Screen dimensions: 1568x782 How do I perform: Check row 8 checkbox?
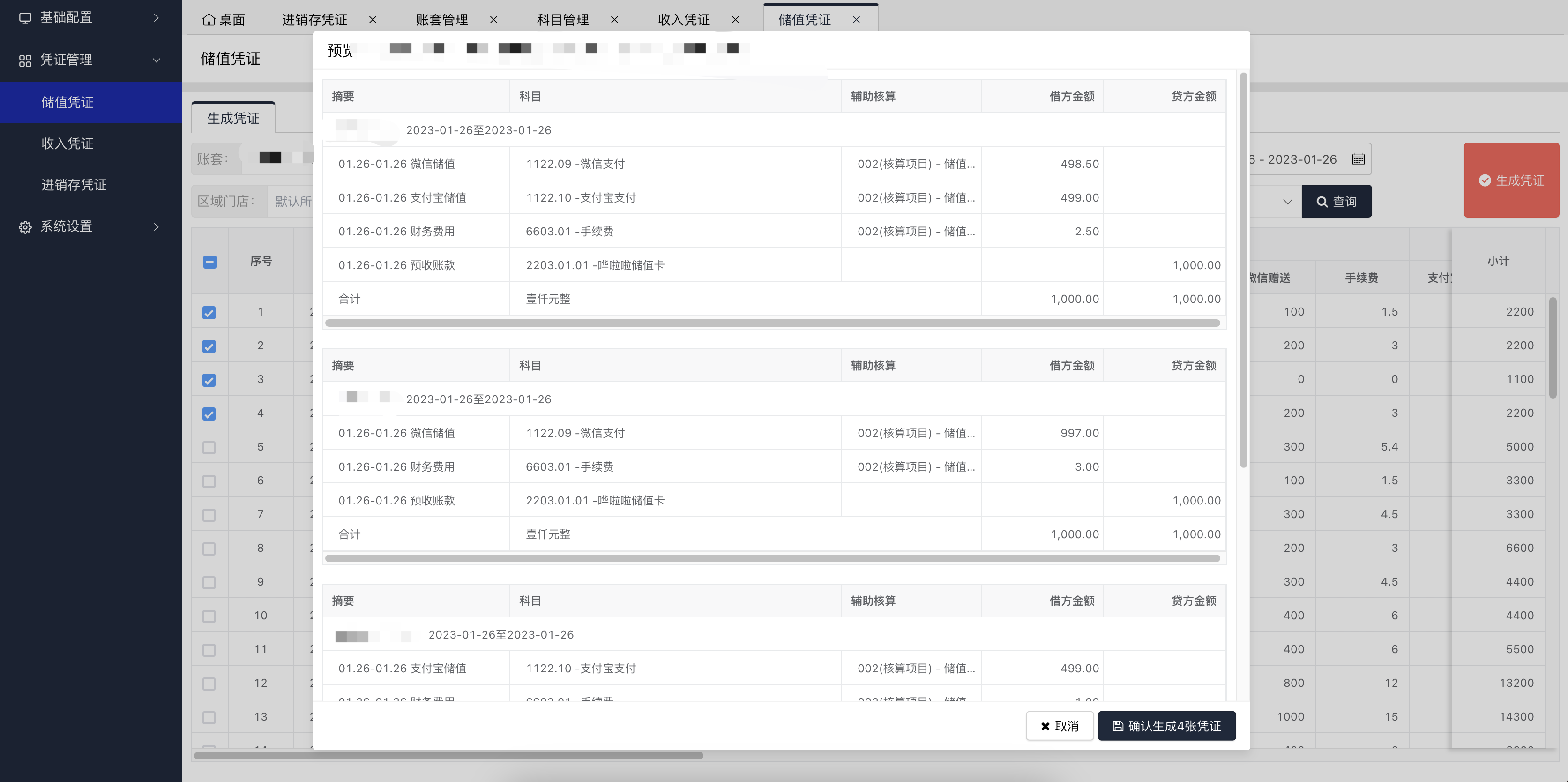[x=209, y=549]
